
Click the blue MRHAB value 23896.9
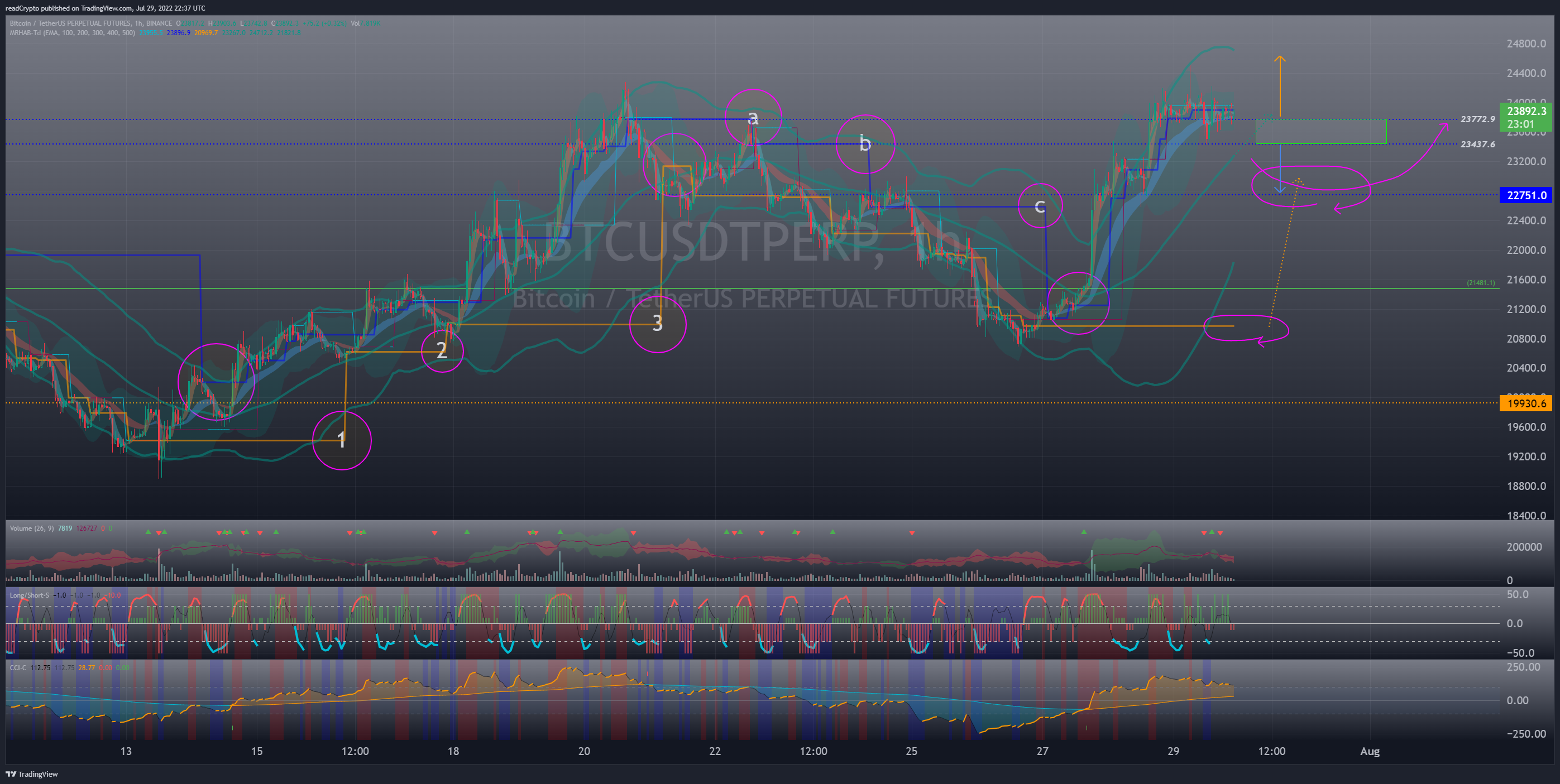point(179,33)
